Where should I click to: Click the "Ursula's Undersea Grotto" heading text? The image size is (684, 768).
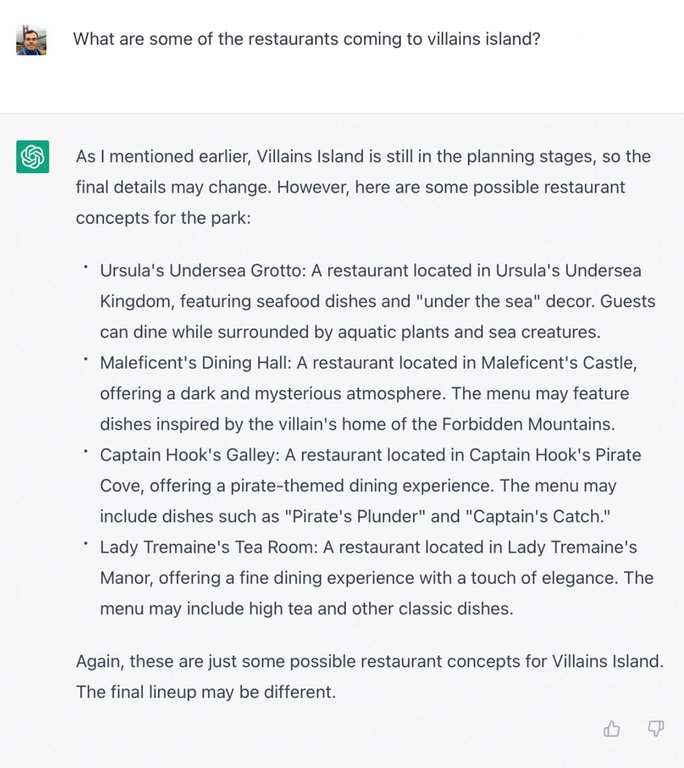click(x=198, y=271)
